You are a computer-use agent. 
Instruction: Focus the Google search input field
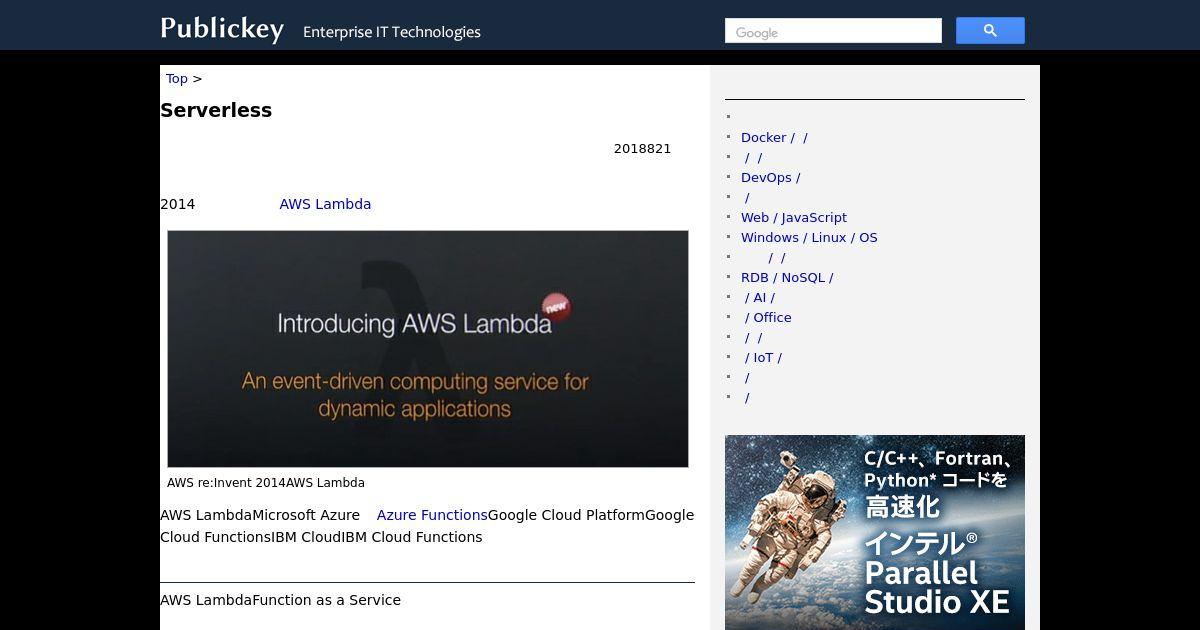click(833, 31)
